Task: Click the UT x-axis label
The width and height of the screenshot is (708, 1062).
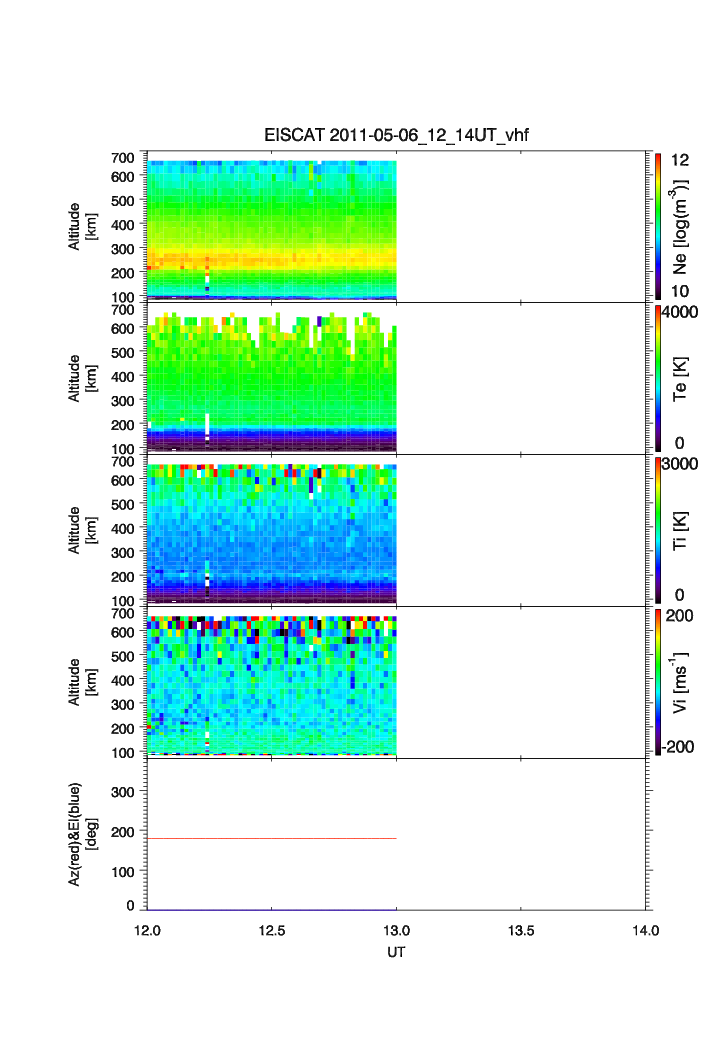Action: click(x=396, y=952)
